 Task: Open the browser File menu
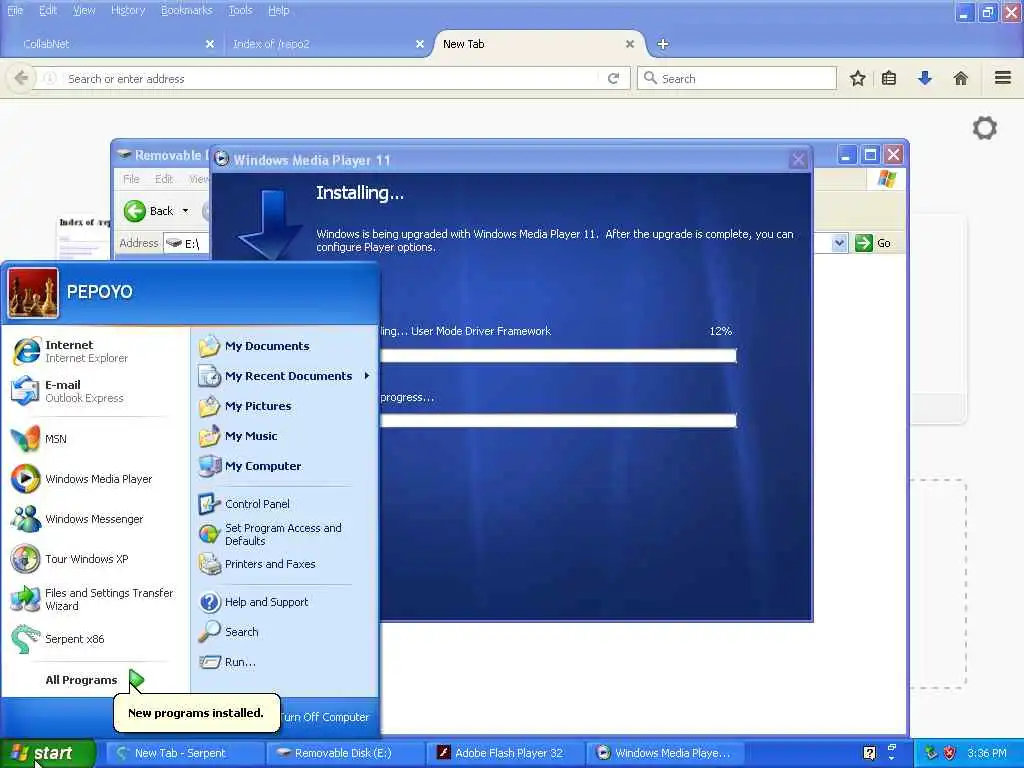[x=15, y=10]
